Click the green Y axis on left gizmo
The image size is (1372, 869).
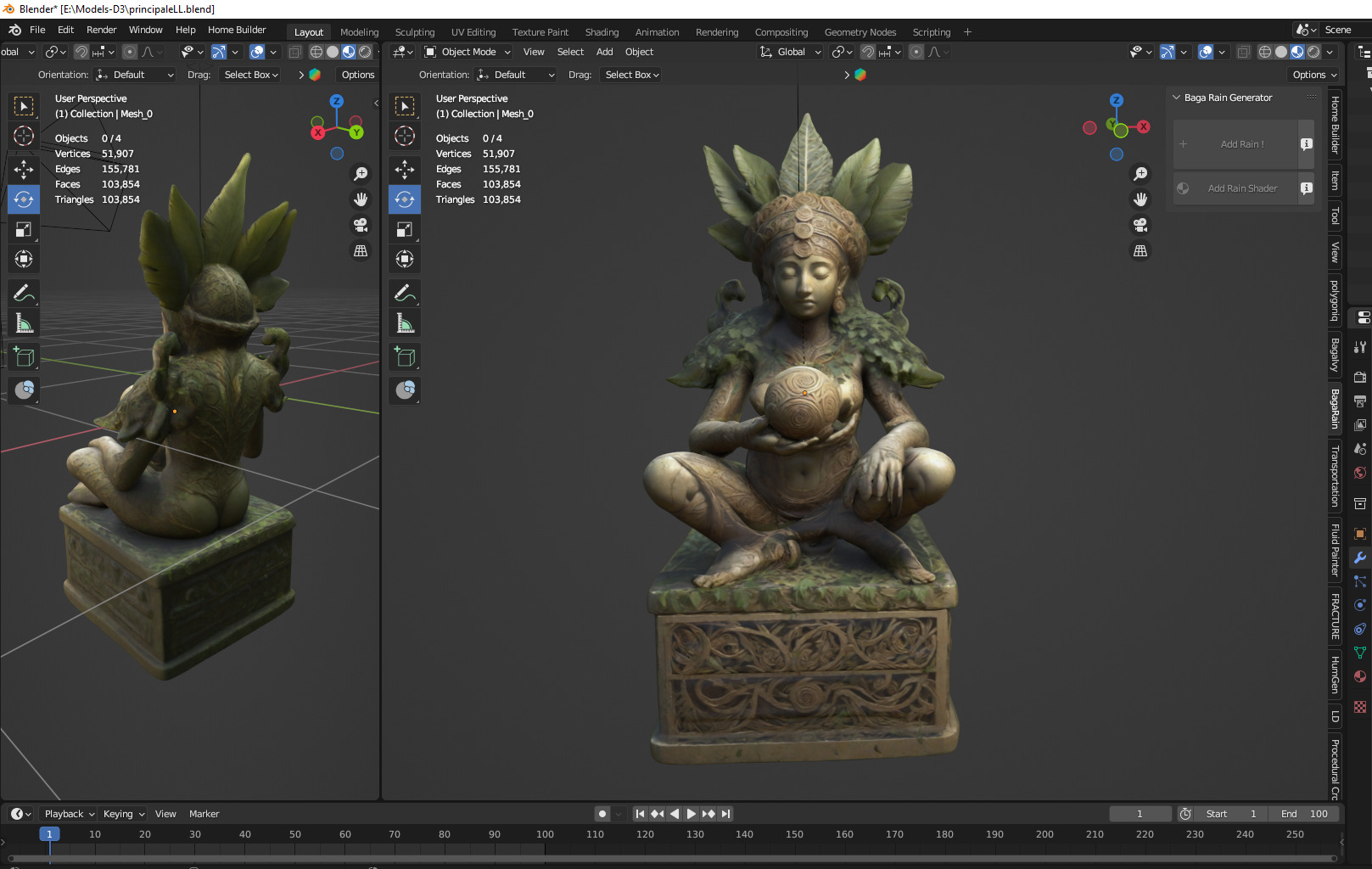(356, 132)
